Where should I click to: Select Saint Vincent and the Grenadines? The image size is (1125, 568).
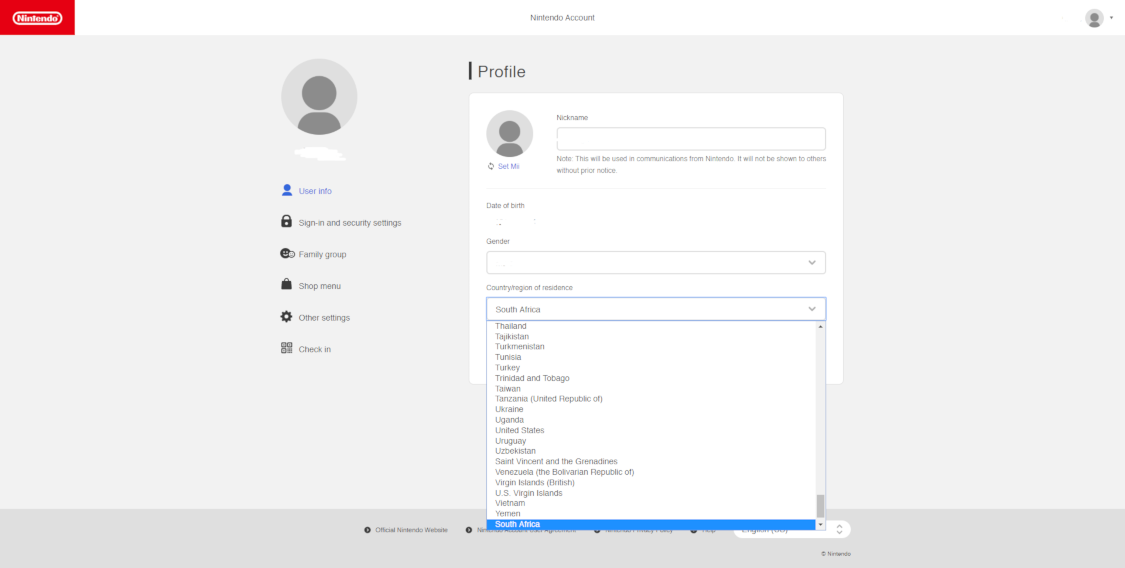[x=651, y=461]
